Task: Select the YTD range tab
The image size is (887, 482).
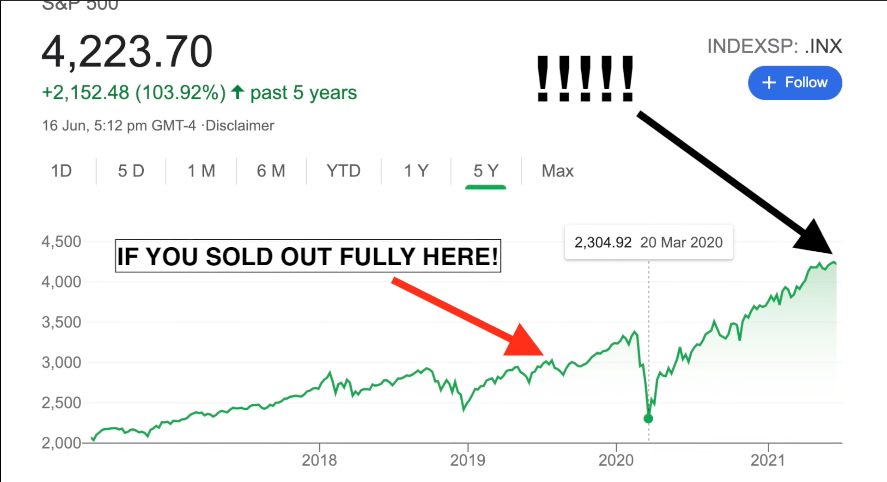Action: pyautogui.click(x=343, y=171)
